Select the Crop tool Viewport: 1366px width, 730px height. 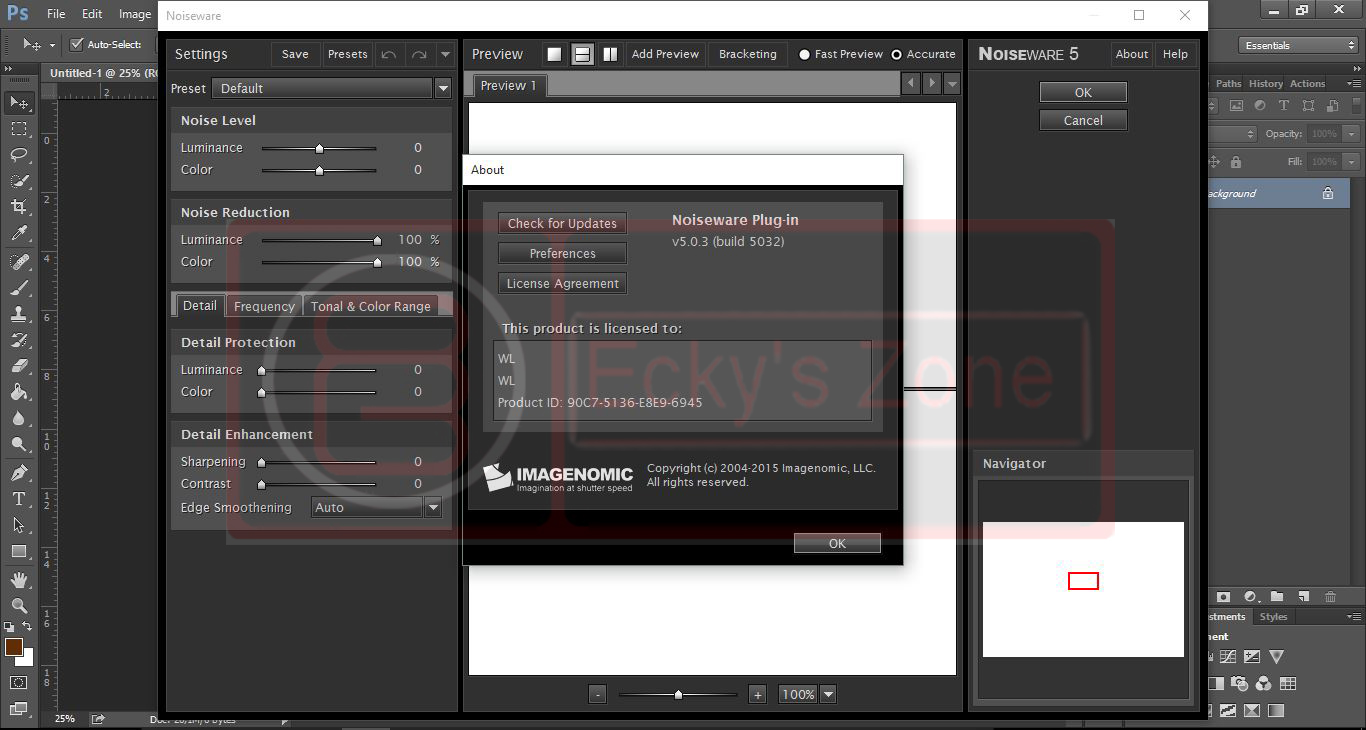click(19, 207)
